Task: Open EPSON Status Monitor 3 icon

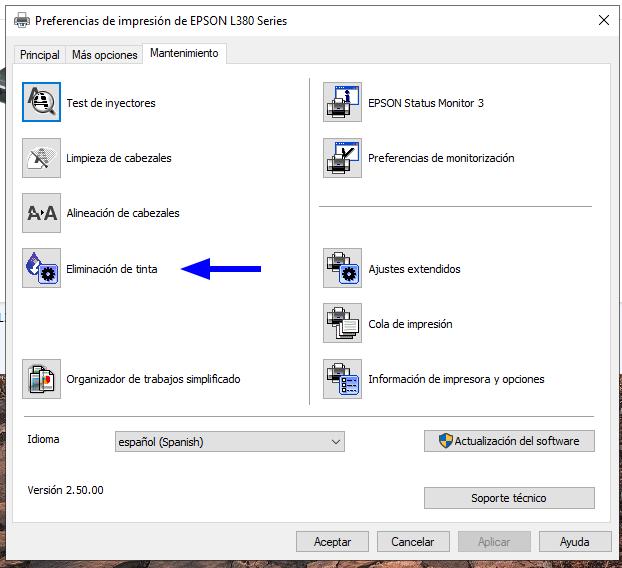Action: pos(342,102)
